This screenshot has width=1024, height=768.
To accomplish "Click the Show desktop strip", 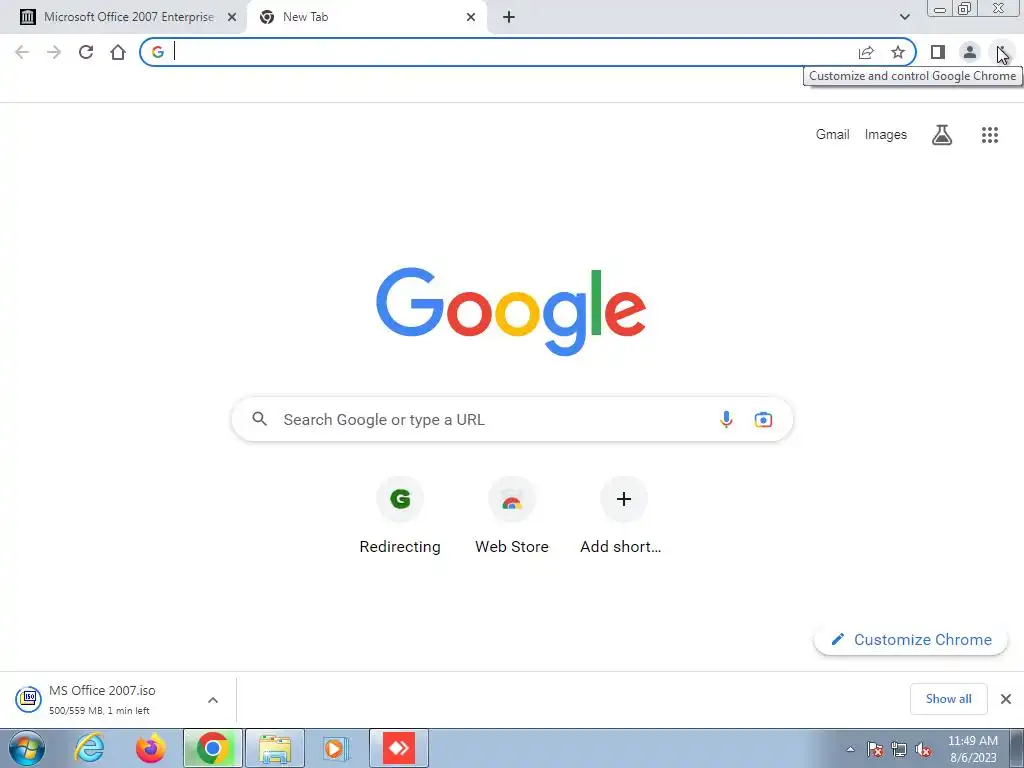I will point(1017,748).
